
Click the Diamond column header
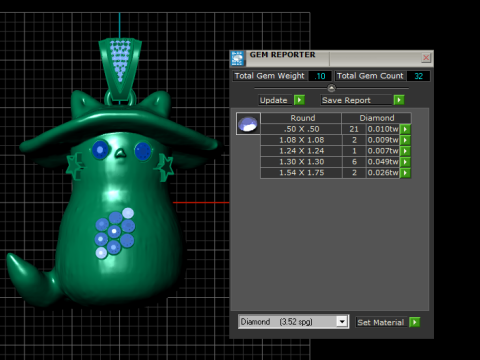[377, 118]
